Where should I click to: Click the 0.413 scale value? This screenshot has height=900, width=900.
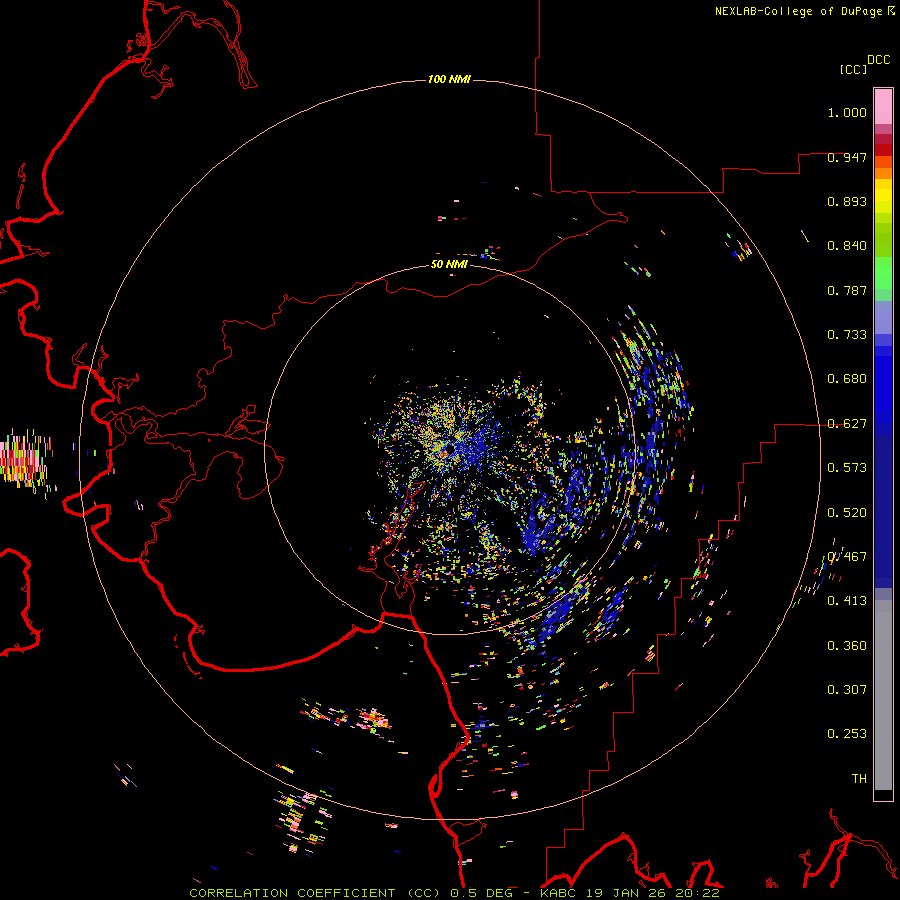pos(847,601)
